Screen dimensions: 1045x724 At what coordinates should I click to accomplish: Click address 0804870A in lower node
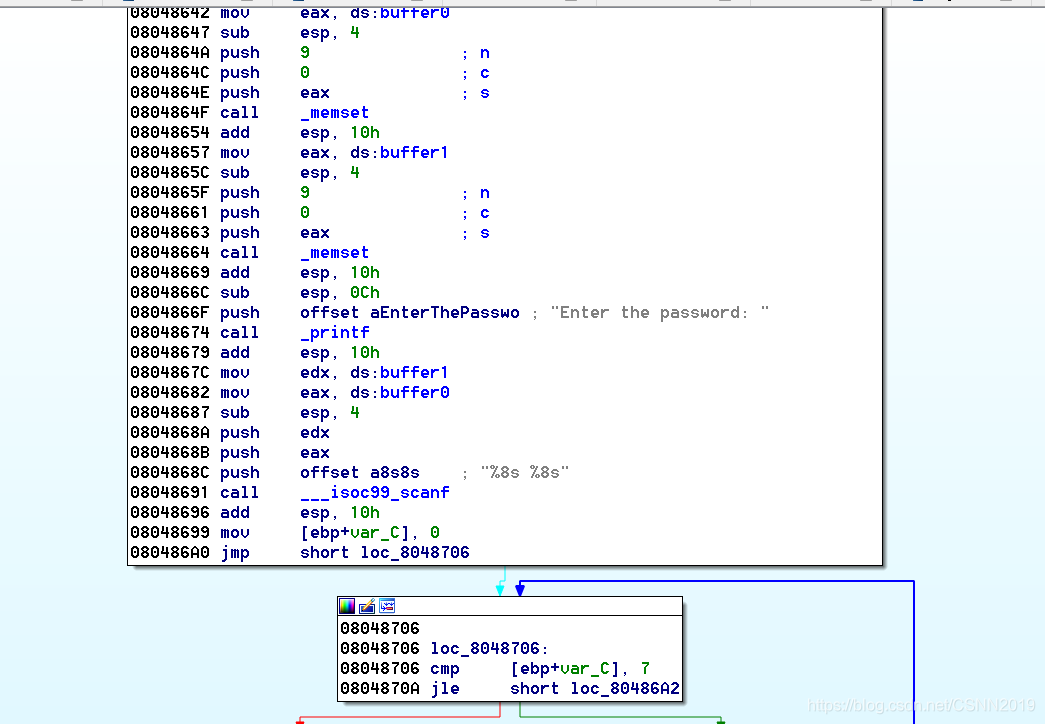[380, 689]
